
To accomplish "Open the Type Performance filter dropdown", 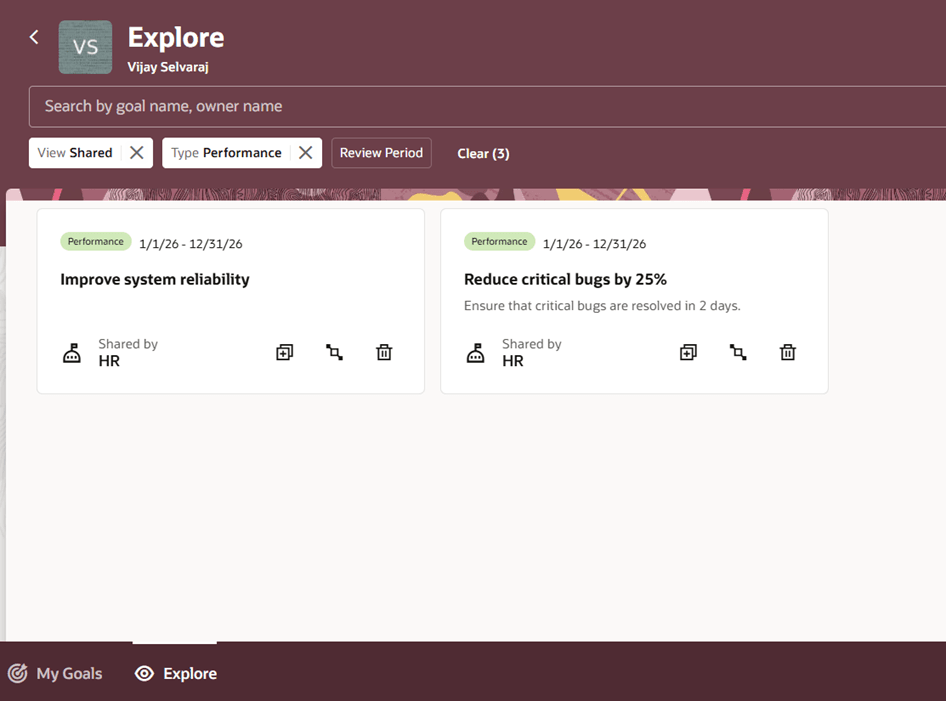I will point(226,153).
